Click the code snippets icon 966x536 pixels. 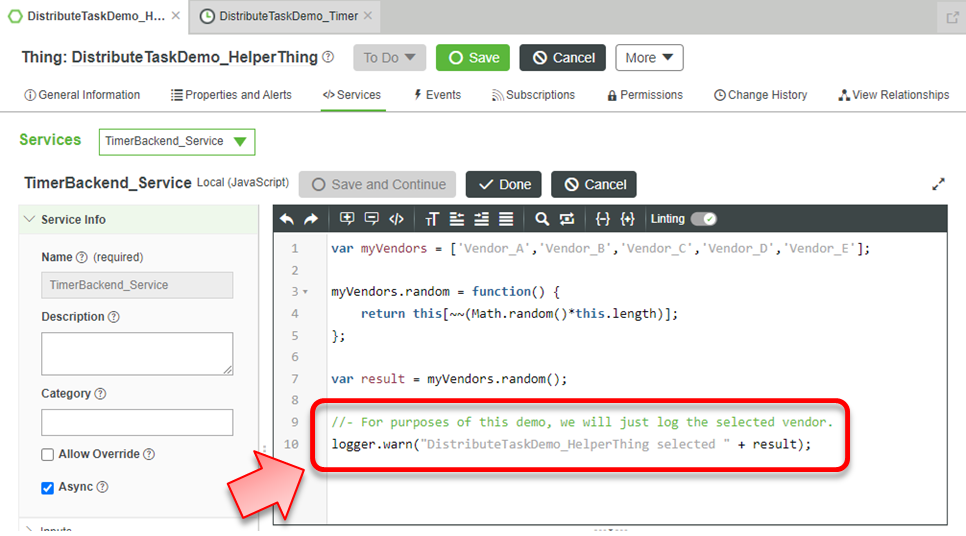click(x=396, y=219)
